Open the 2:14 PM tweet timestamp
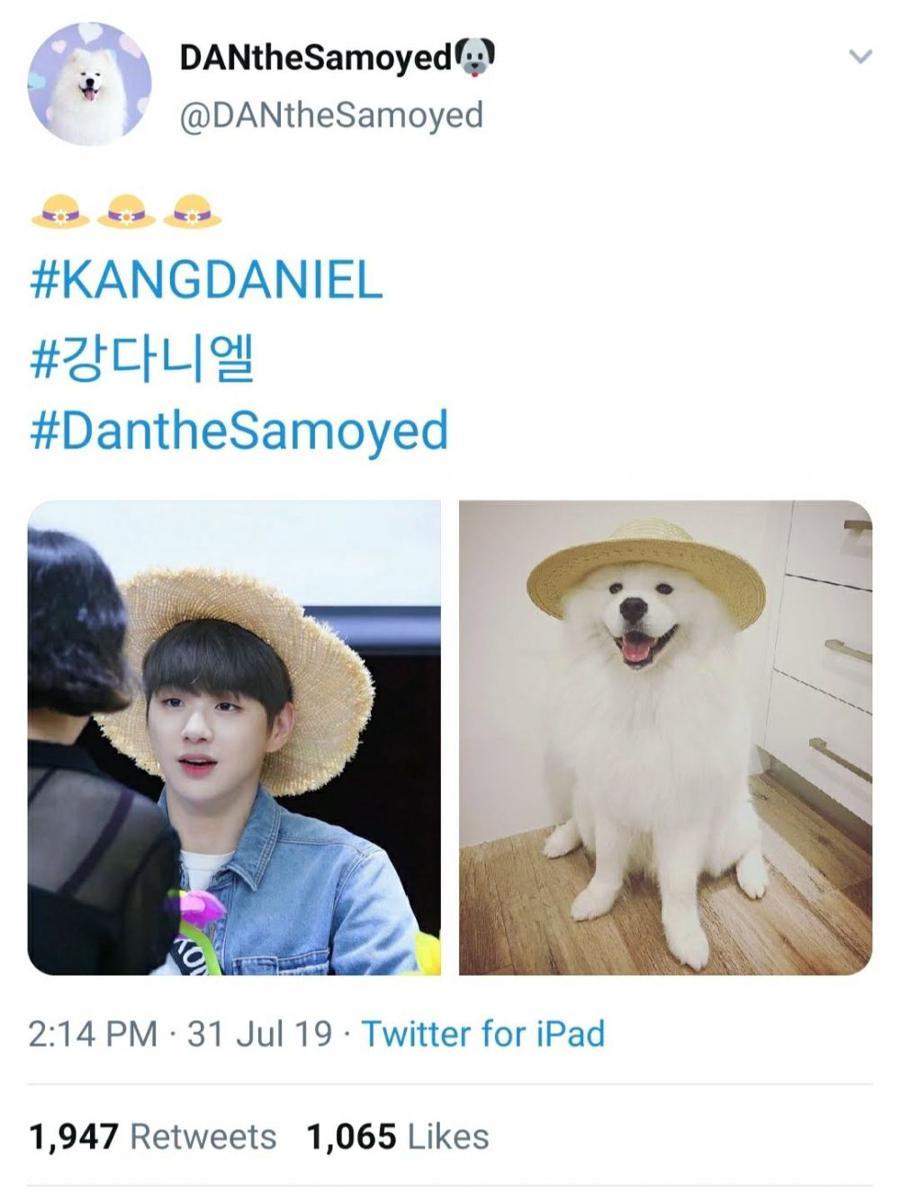The image size is (900, 1200). pyautogui.click(x=92, y=1033)
